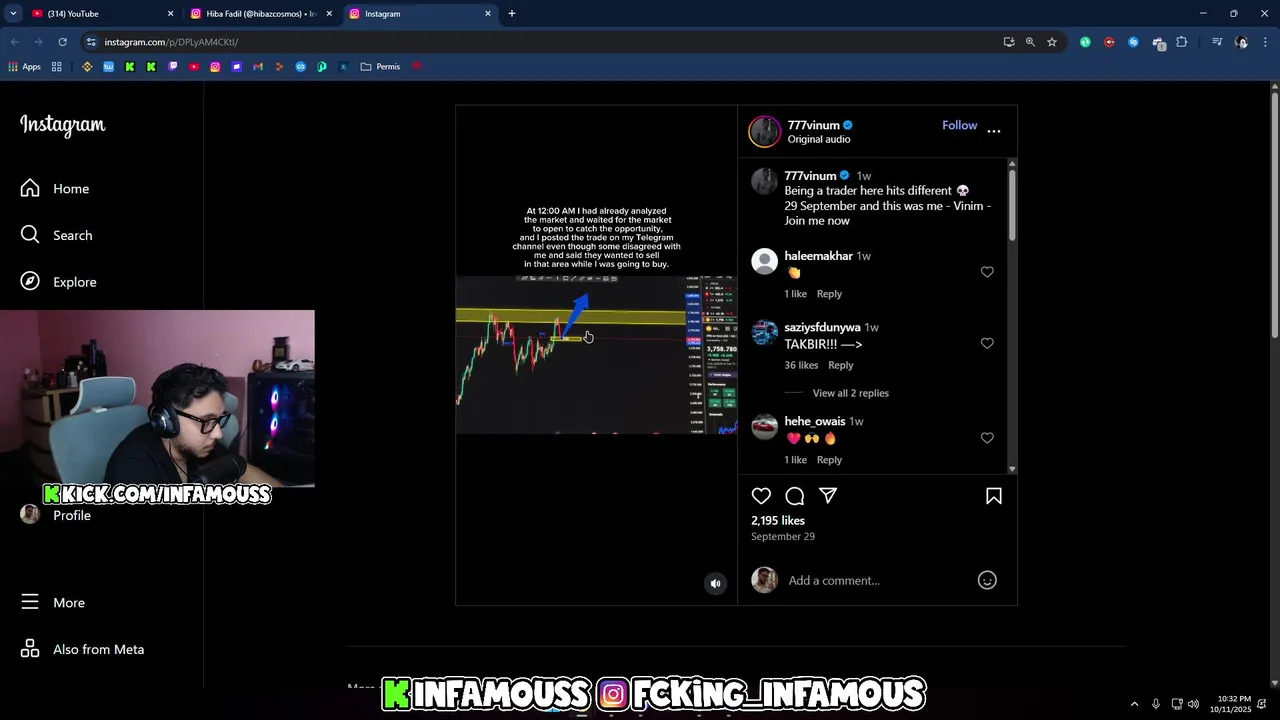The width and height of the screenshot is (1280, 720).
Task: Open haleemakhar's username link
Action: [x=818, y=256]
